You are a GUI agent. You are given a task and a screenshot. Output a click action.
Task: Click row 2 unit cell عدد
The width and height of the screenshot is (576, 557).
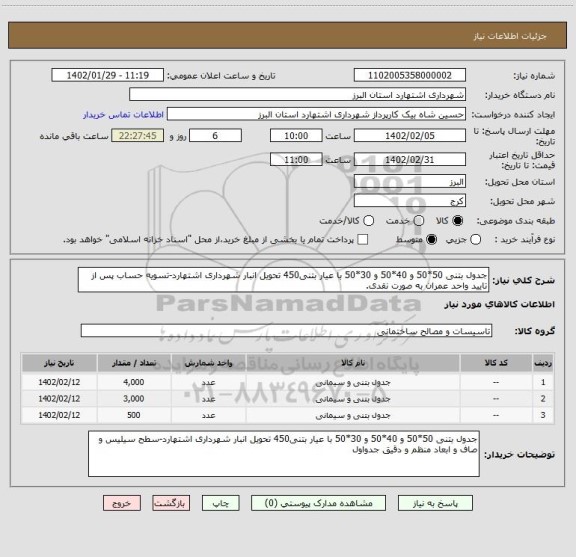(x=208, y=399)
